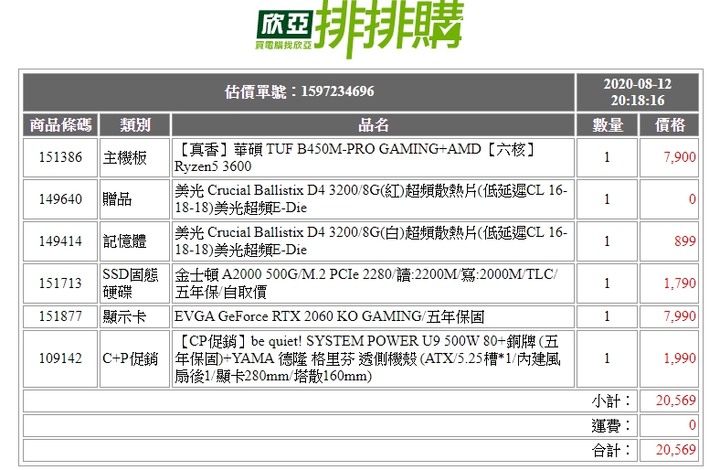Screen dimensions: 720x470
Task: Click the C+P促銷 category cell
Action: pyautogui.click(x=135, y=358)
